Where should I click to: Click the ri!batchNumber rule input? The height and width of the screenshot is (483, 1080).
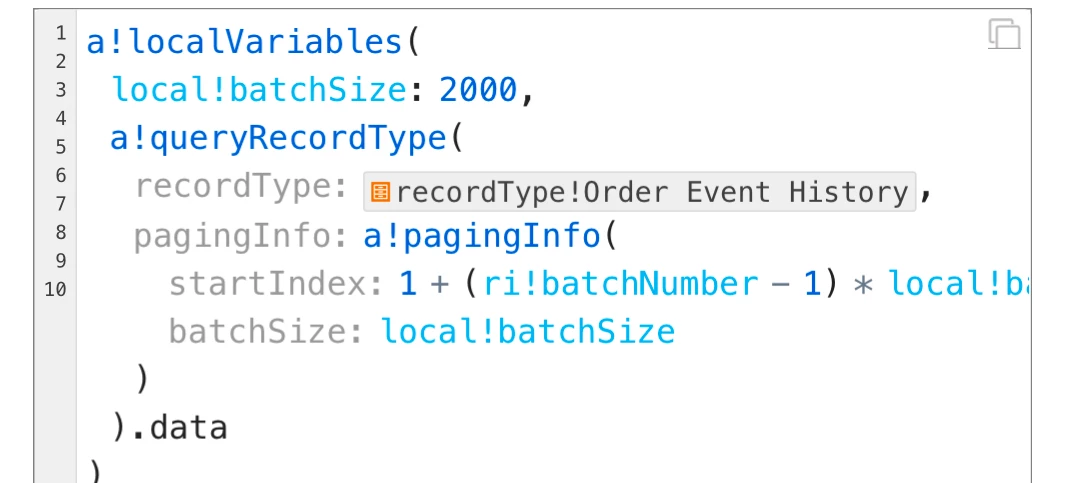pyautogui.click(x=621, y=284)
